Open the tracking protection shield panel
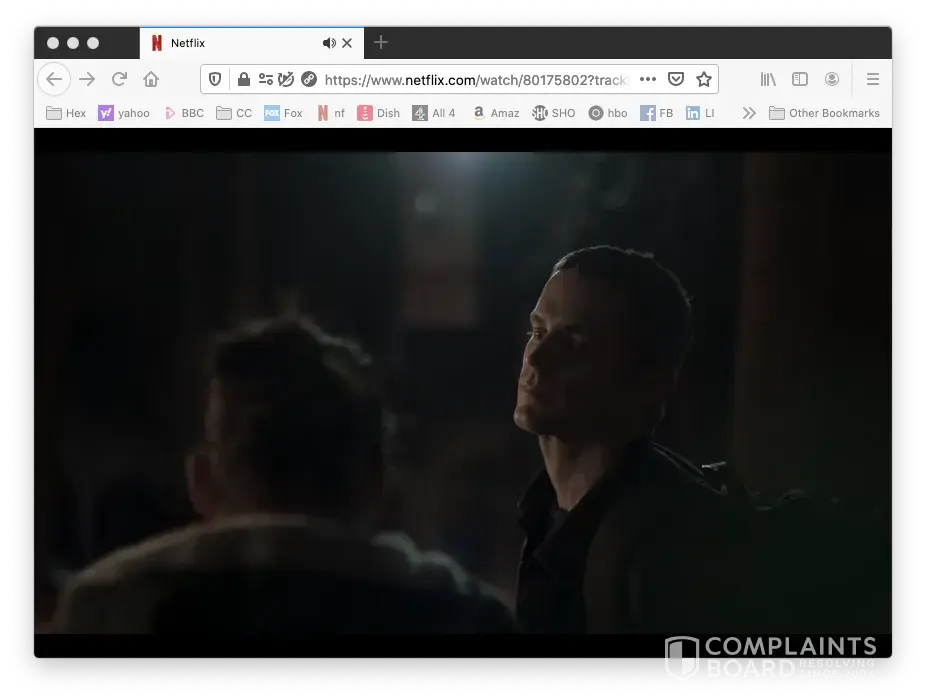 click(215, 79)
